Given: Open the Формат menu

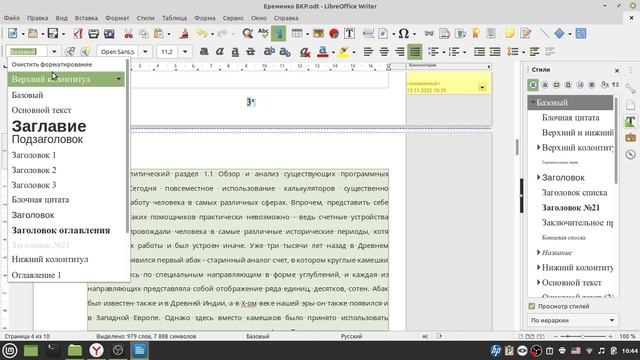Looking at the screenshot, I should 117,18.
